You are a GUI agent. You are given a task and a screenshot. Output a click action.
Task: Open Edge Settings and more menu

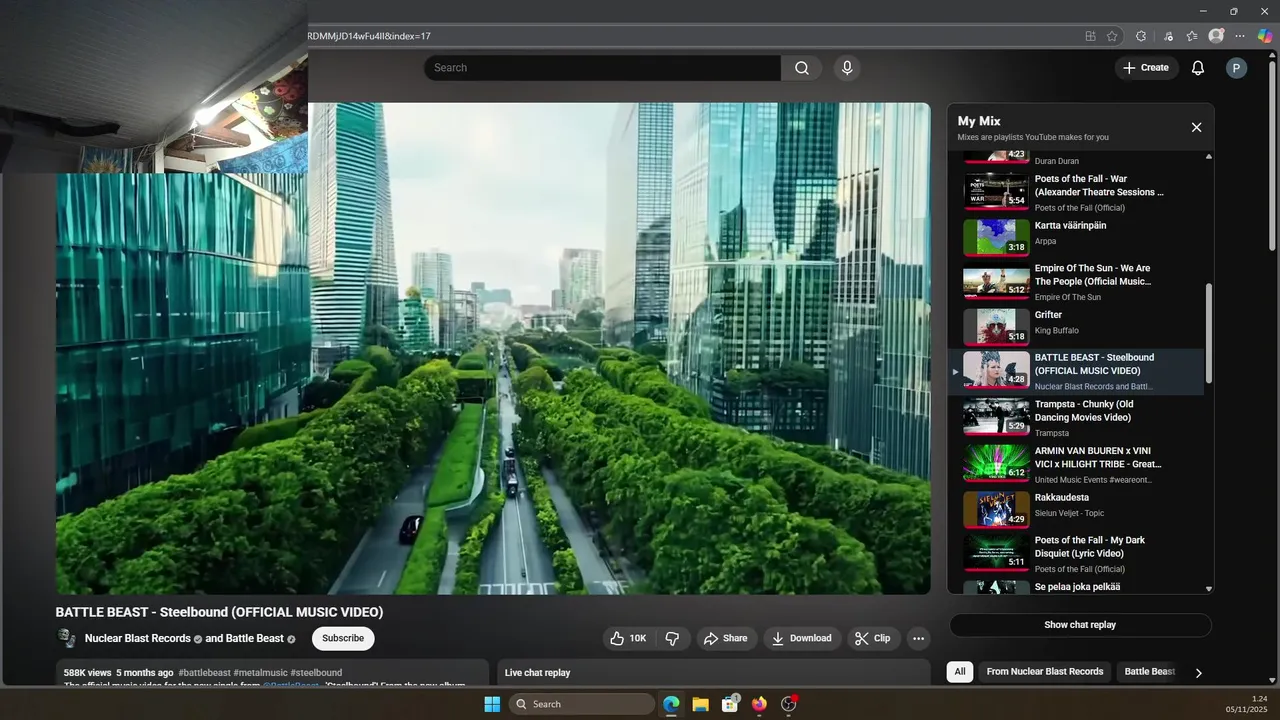click(1240, 36)
